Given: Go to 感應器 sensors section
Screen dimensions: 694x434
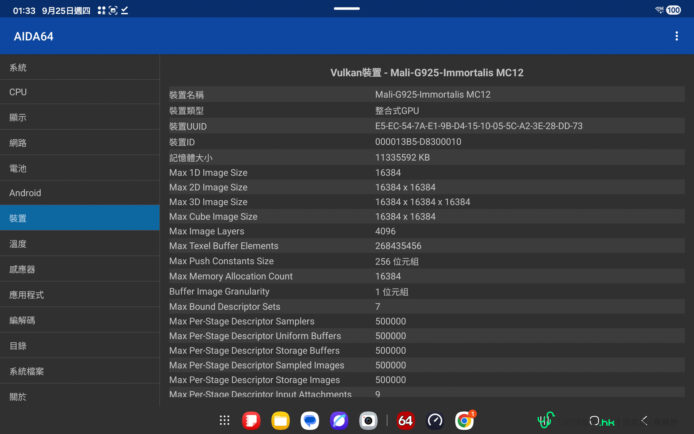Looking at the screenshot, I should coord(80,269).
